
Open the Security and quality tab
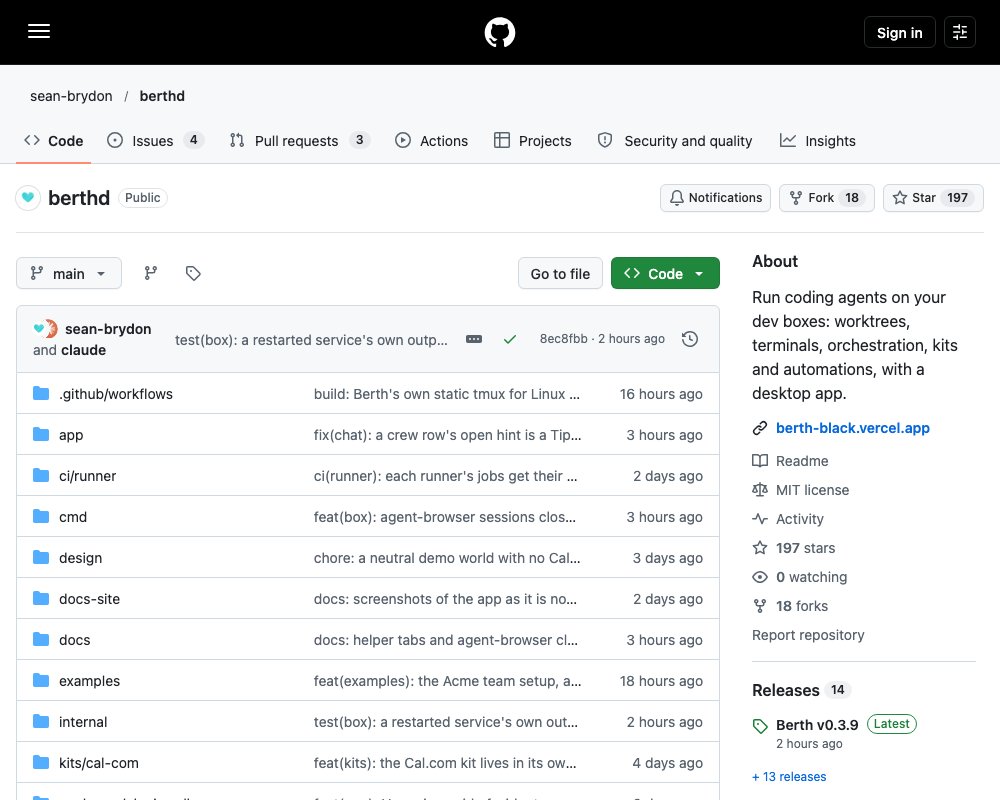coord(675,140)
